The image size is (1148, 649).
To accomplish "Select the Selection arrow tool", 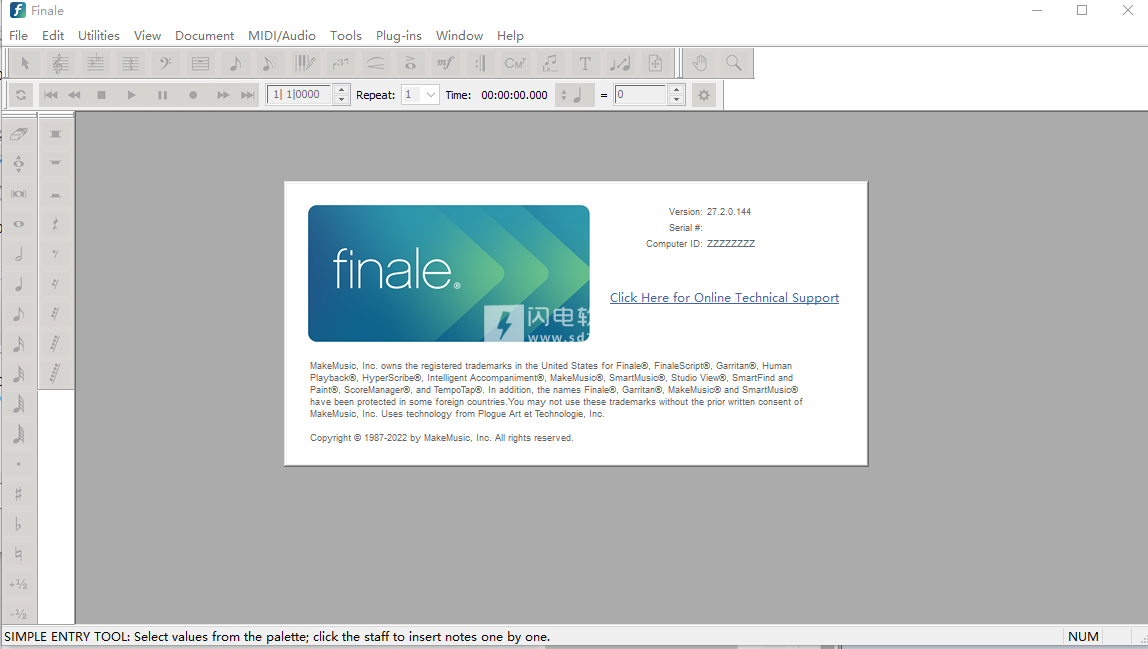I will (25, 64).
